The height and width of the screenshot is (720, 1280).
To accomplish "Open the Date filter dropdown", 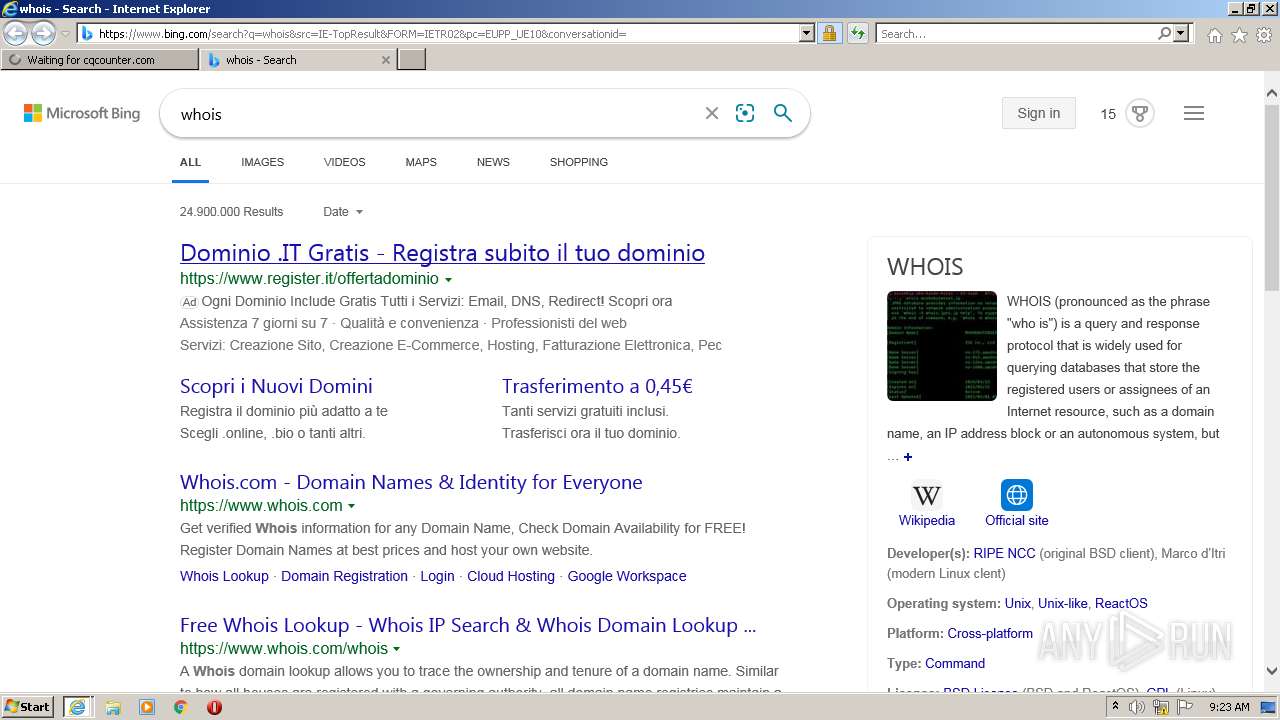I will point(343,212).
